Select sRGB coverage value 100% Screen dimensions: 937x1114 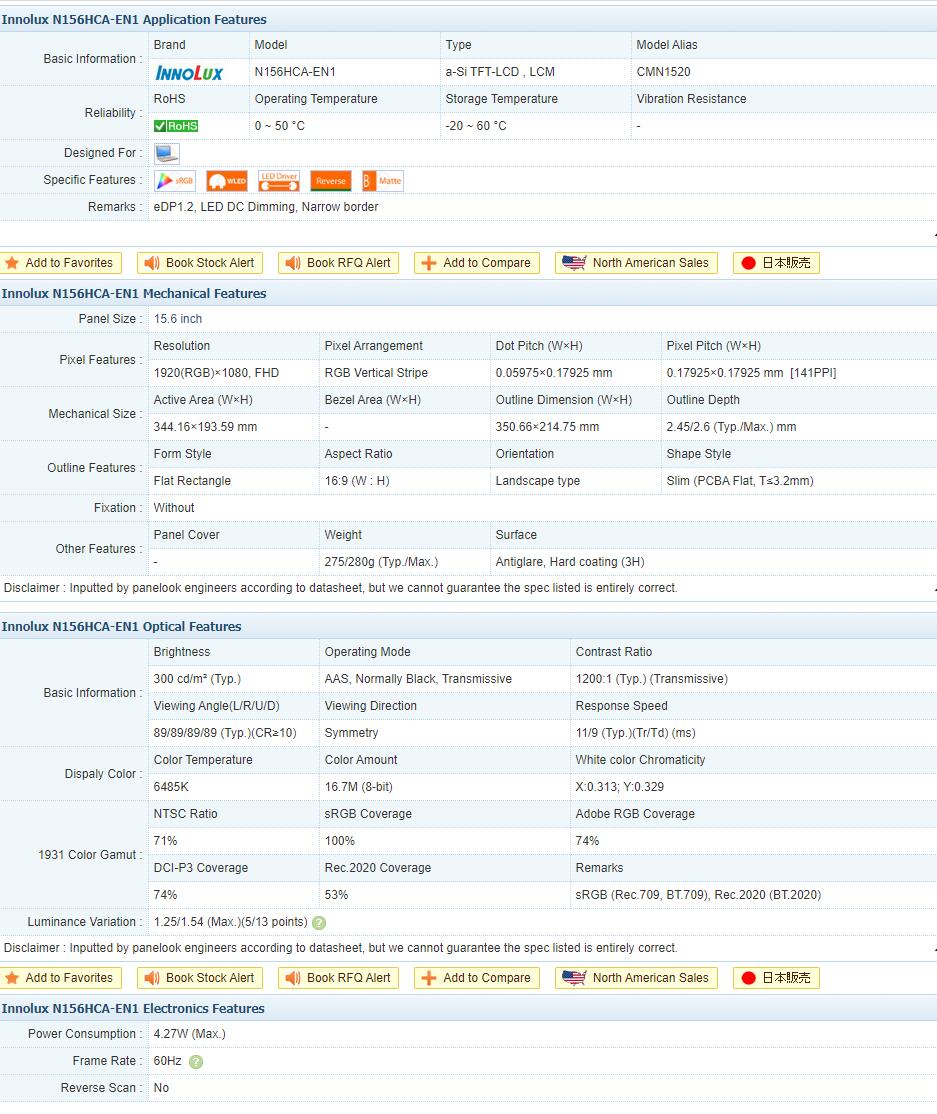340,841
